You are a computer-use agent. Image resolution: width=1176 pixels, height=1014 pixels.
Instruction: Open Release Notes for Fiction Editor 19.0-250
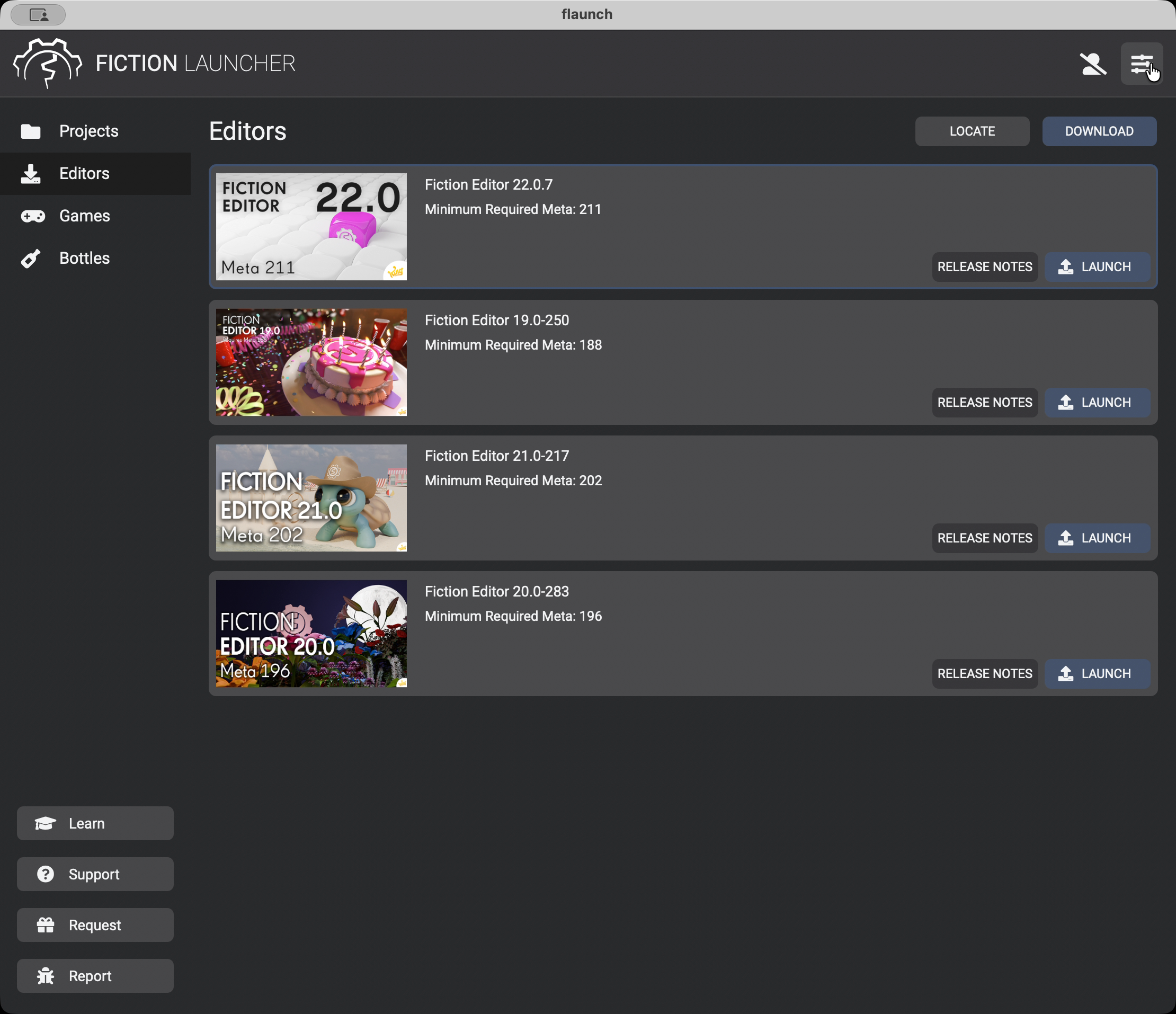pyautogui.click(x=985, y=403)
